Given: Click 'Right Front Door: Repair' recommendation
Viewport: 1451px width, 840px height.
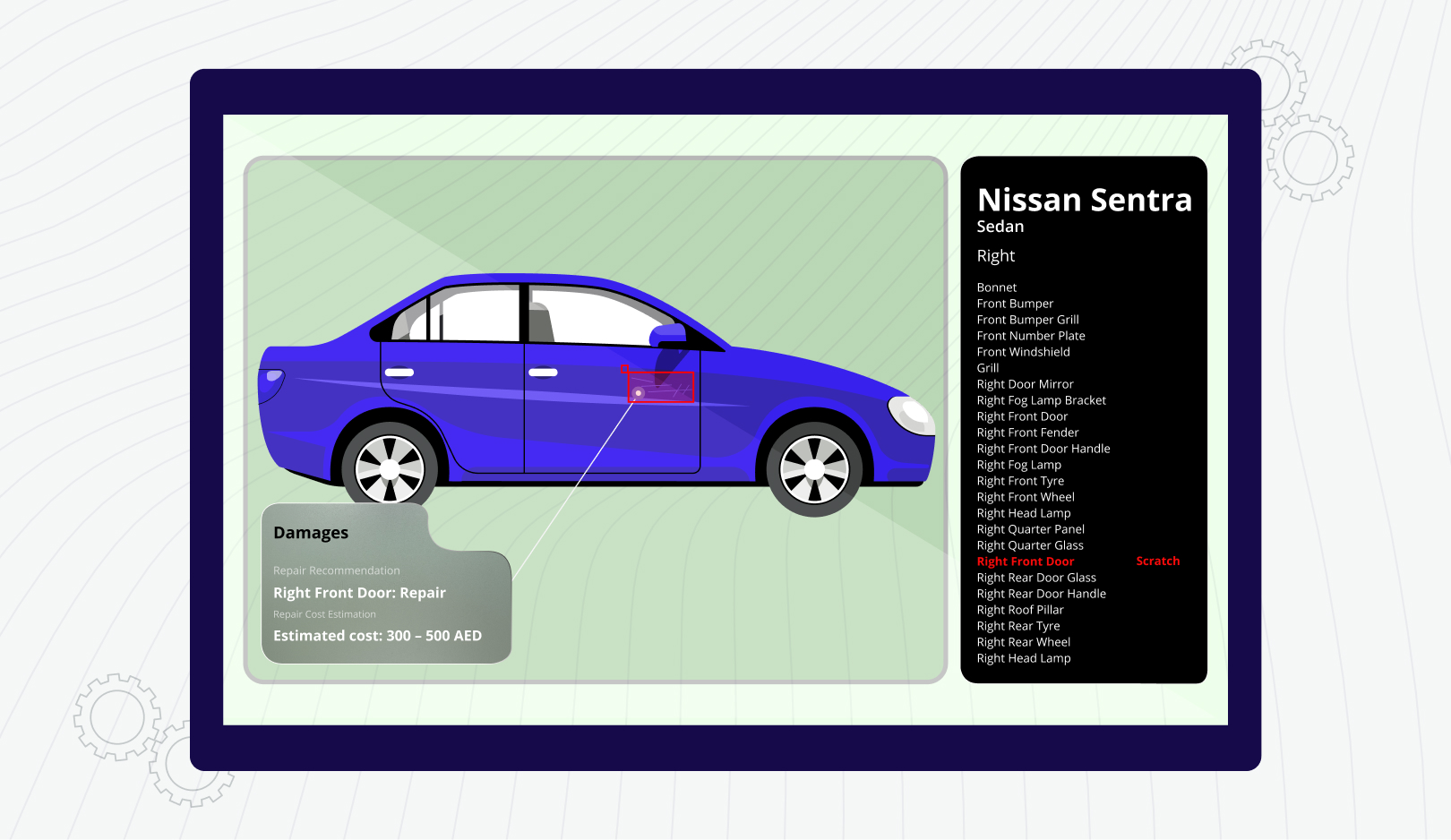Looking at the screenshot, I should pos(359,593).
